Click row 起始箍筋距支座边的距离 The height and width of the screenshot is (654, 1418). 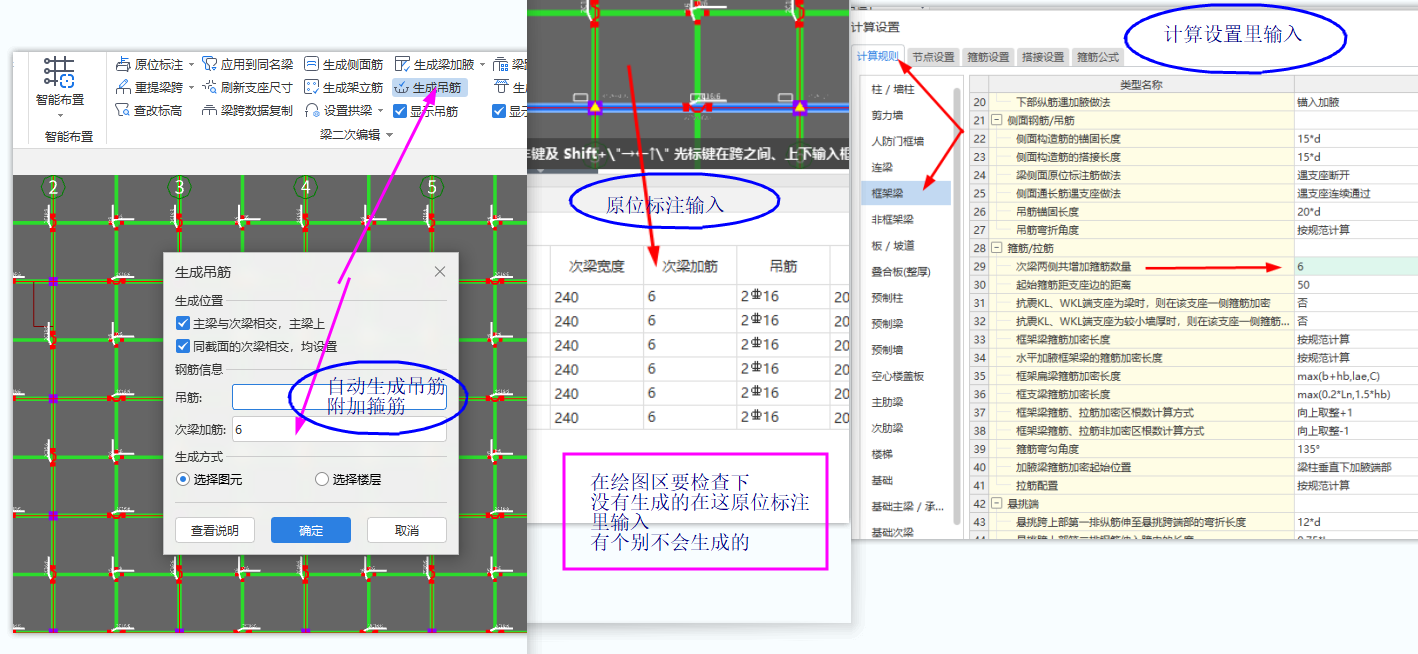click(1141, 285)
